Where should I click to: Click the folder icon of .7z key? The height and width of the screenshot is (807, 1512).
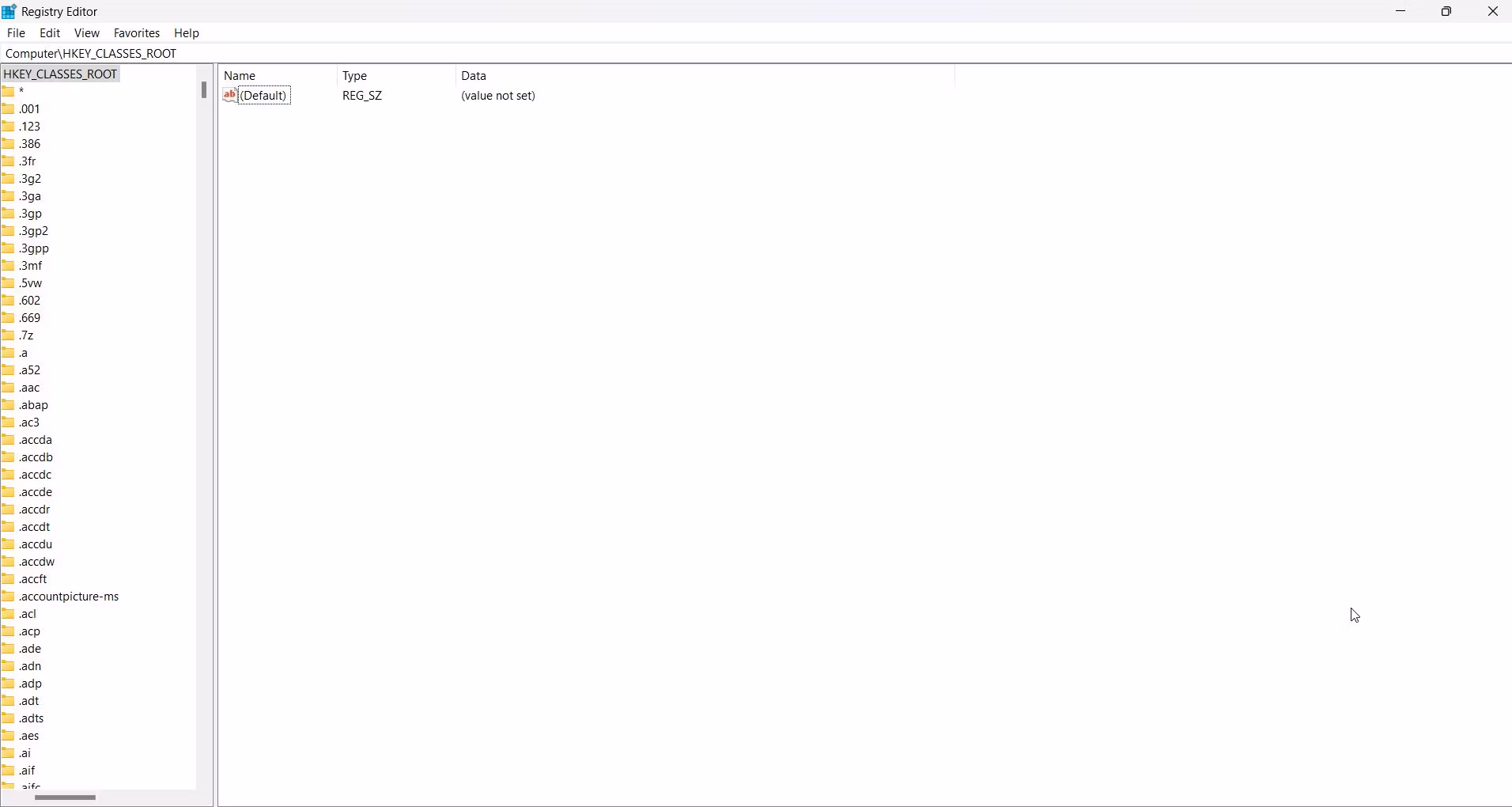9,335
